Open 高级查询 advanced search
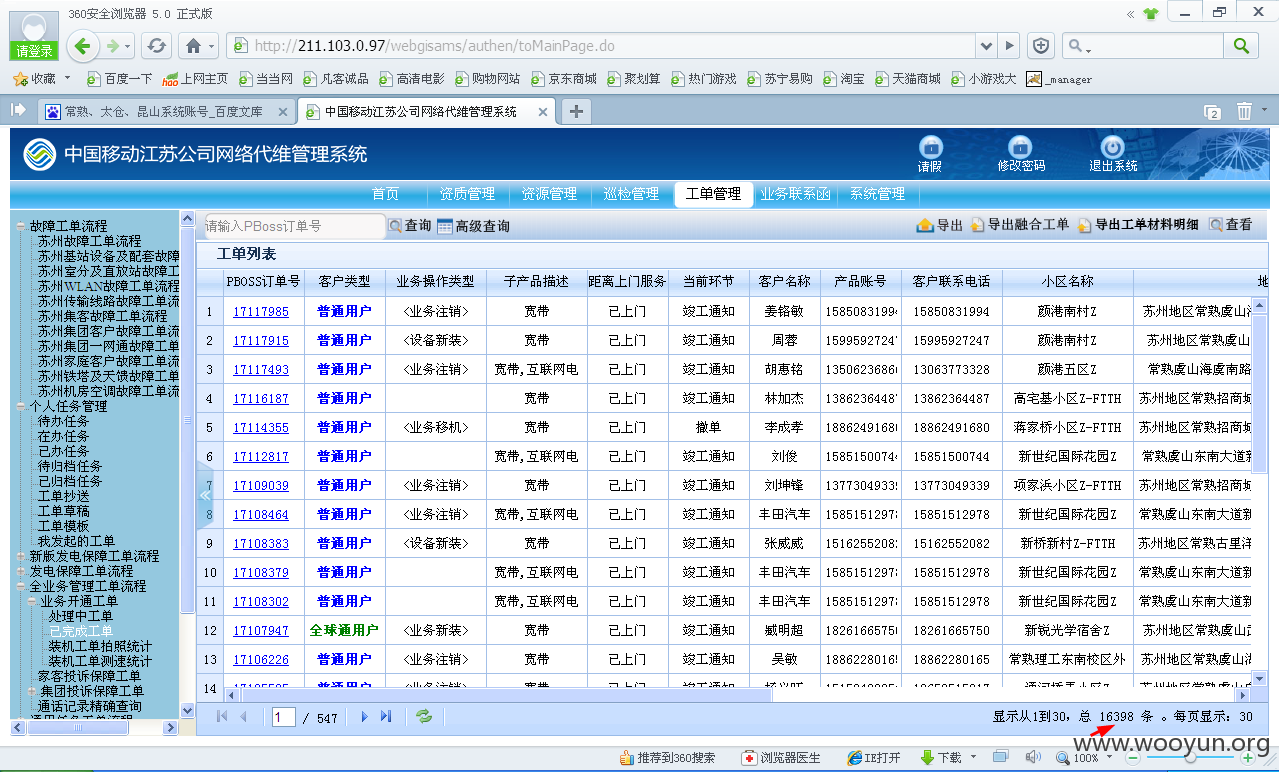Viewport: 1279px width, 772px height. click(x=473, y=226)
